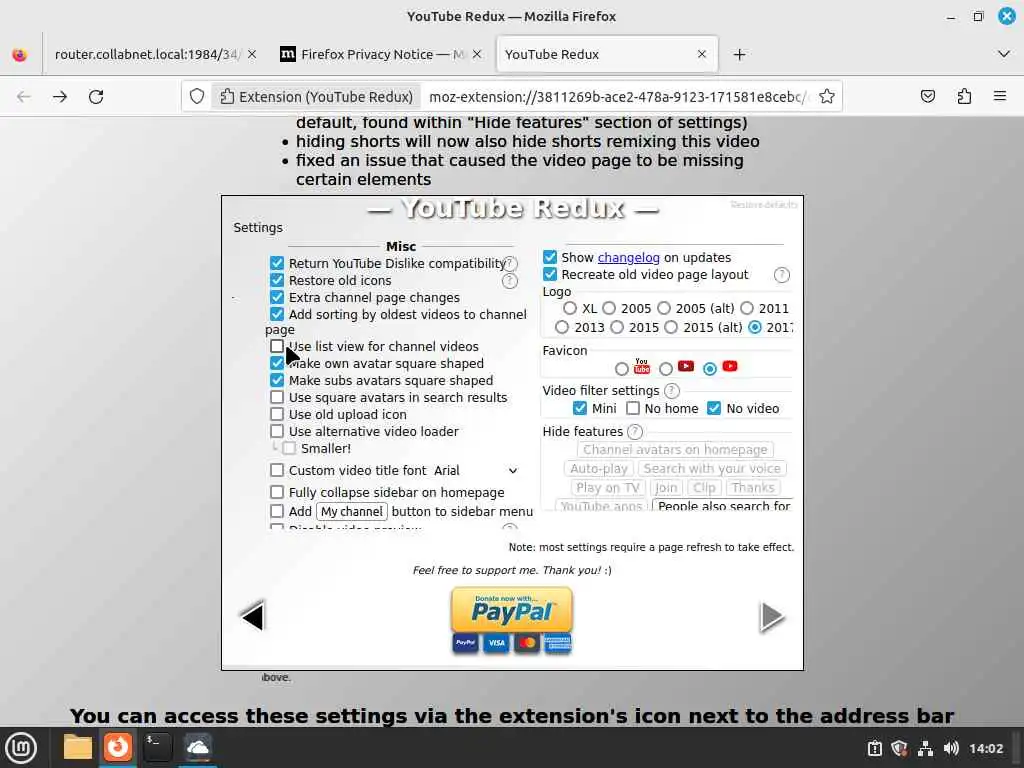Click the Extension (YouTube Redux) identity label
1024x768 pixels.
(317, 97)
